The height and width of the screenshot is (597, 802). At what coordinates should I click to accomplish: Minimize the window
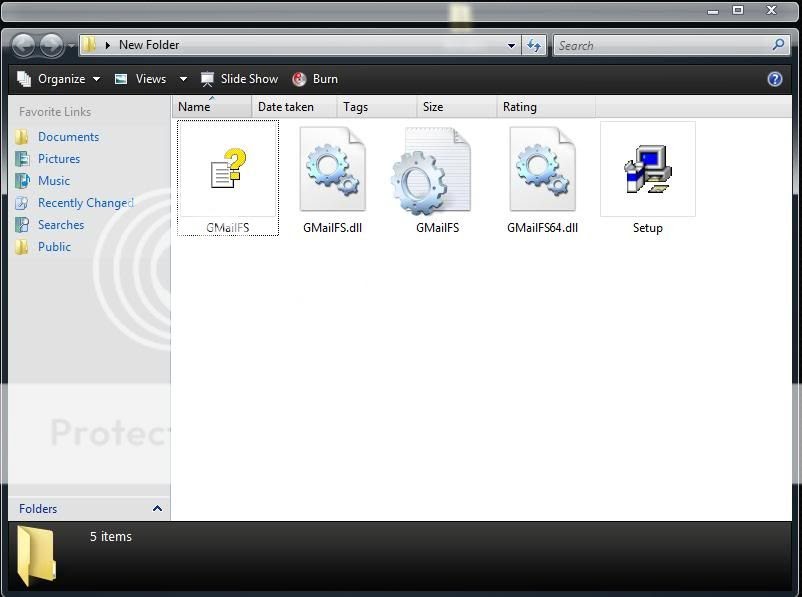713,10
